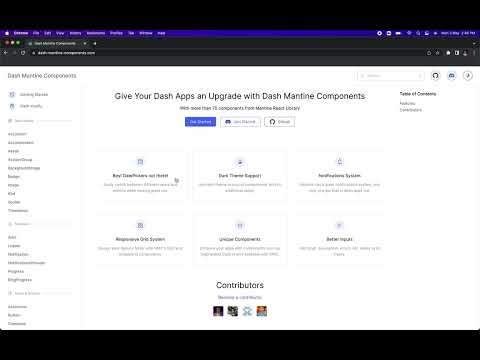Open the GitHub icon in page header

click(x=435, y=76)
